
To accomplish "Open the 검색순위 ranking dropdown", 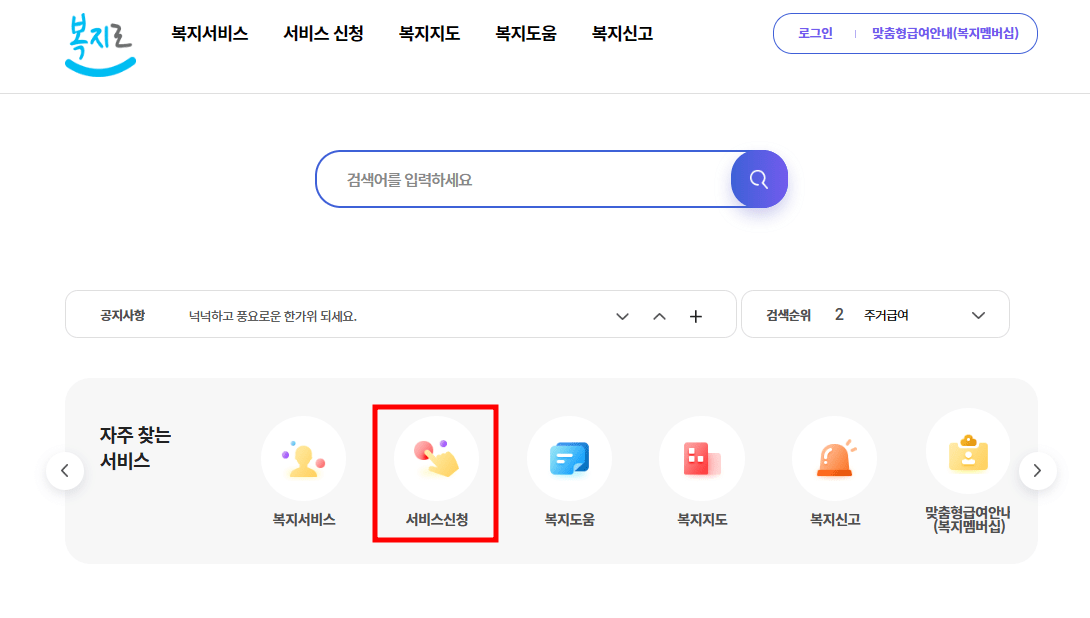I will (978, 314).
